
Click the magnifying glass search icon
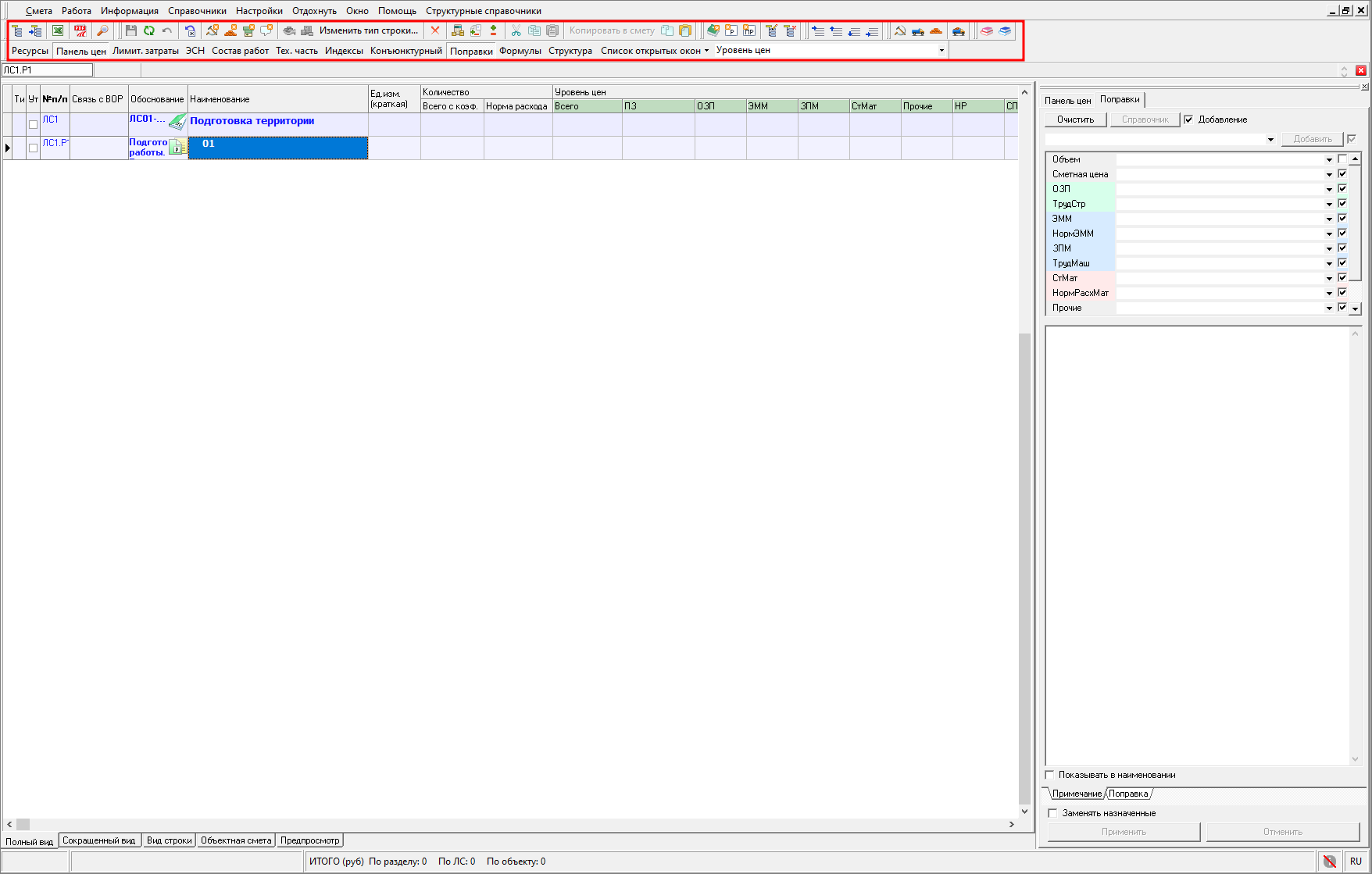[102, 30]
